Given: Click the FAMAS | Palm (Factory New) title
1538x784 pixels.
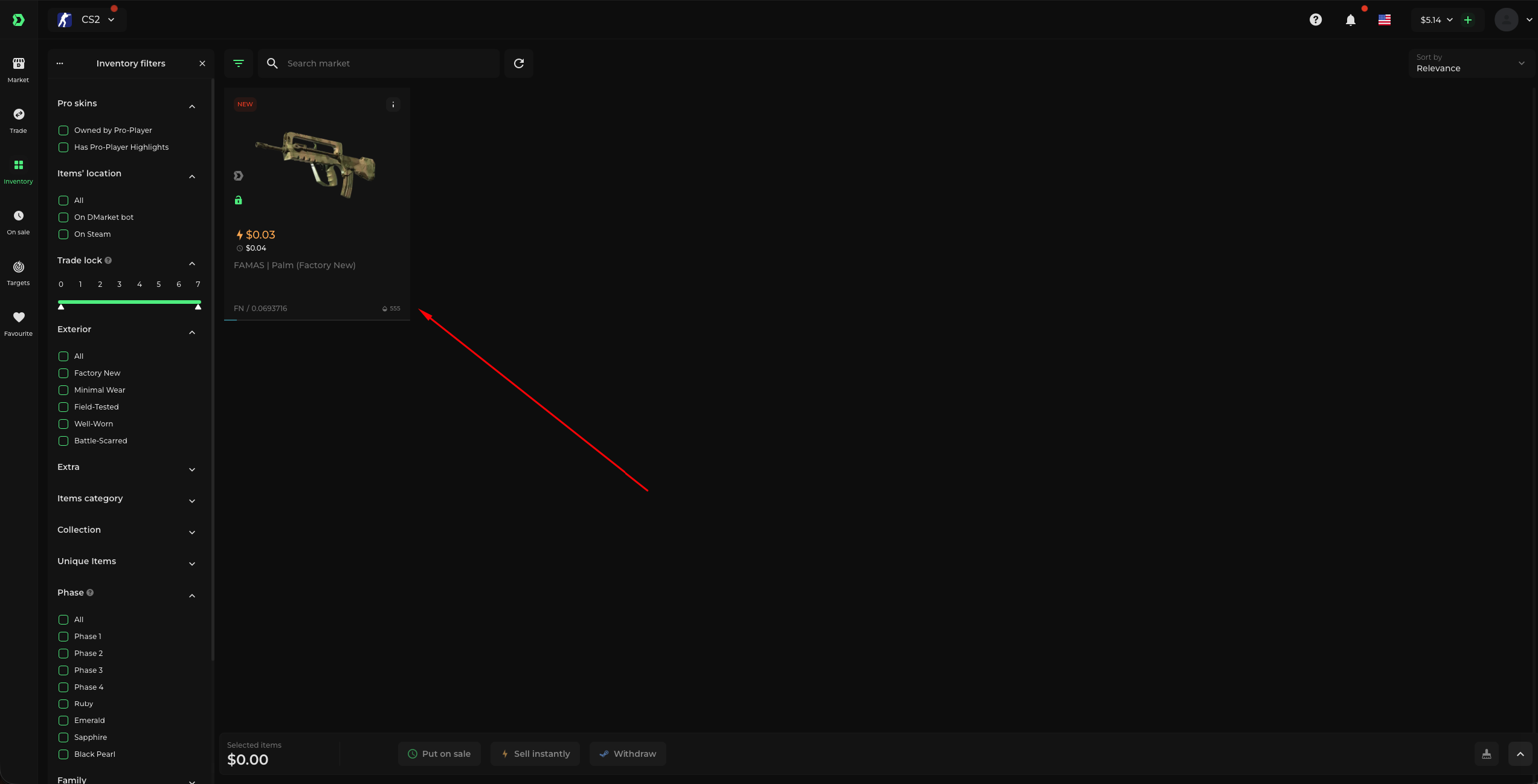Looking at the screenshot, I should coord(295,265).
